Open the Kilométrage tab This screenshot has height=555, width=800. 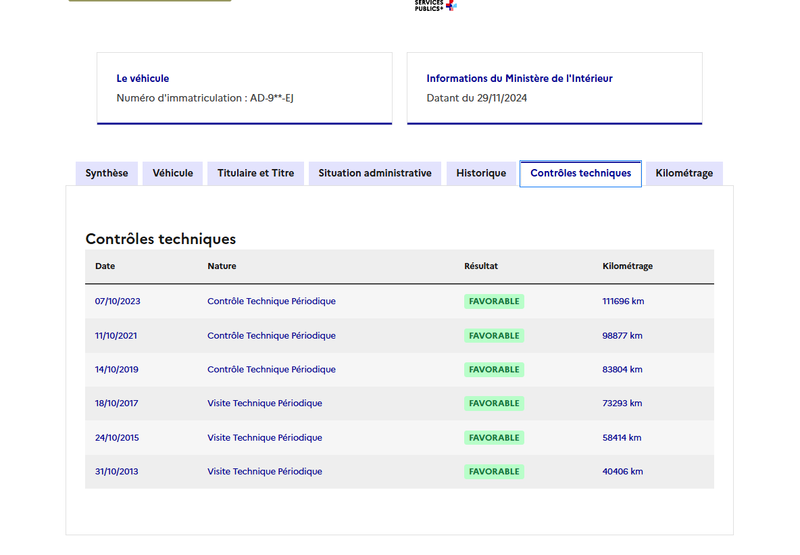point(684,173)
